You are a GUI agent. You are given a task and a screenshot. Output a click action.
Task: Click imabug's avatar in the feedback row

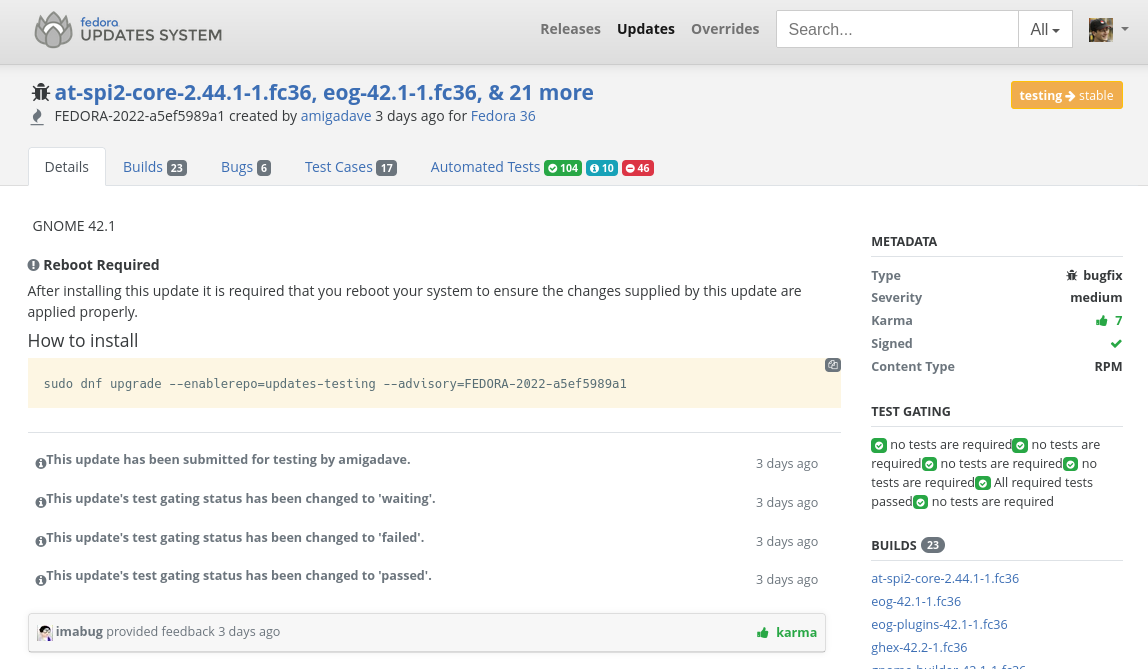(45, 632)
